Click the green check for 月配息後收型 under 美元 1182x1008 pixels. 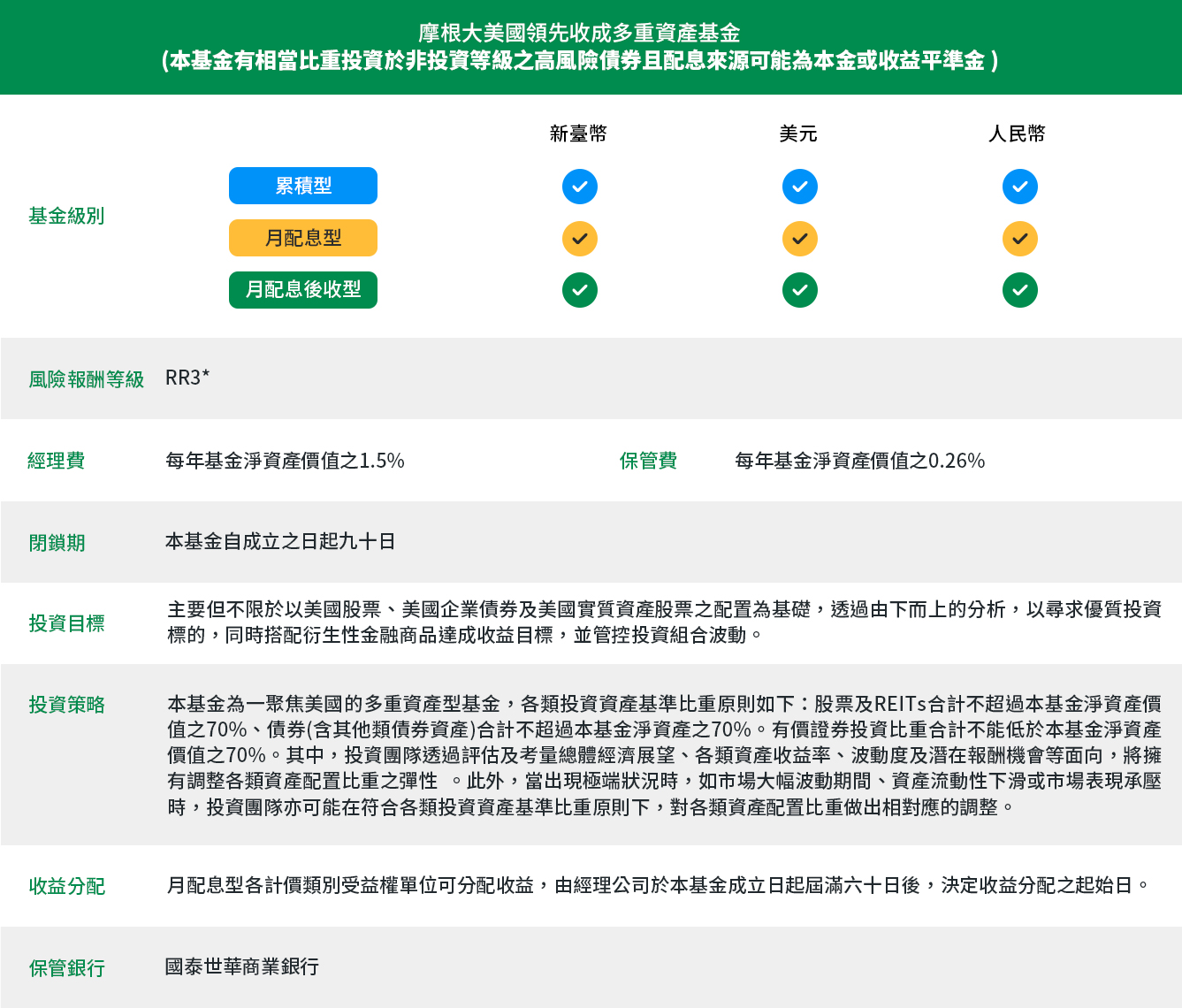click(800, 290)
